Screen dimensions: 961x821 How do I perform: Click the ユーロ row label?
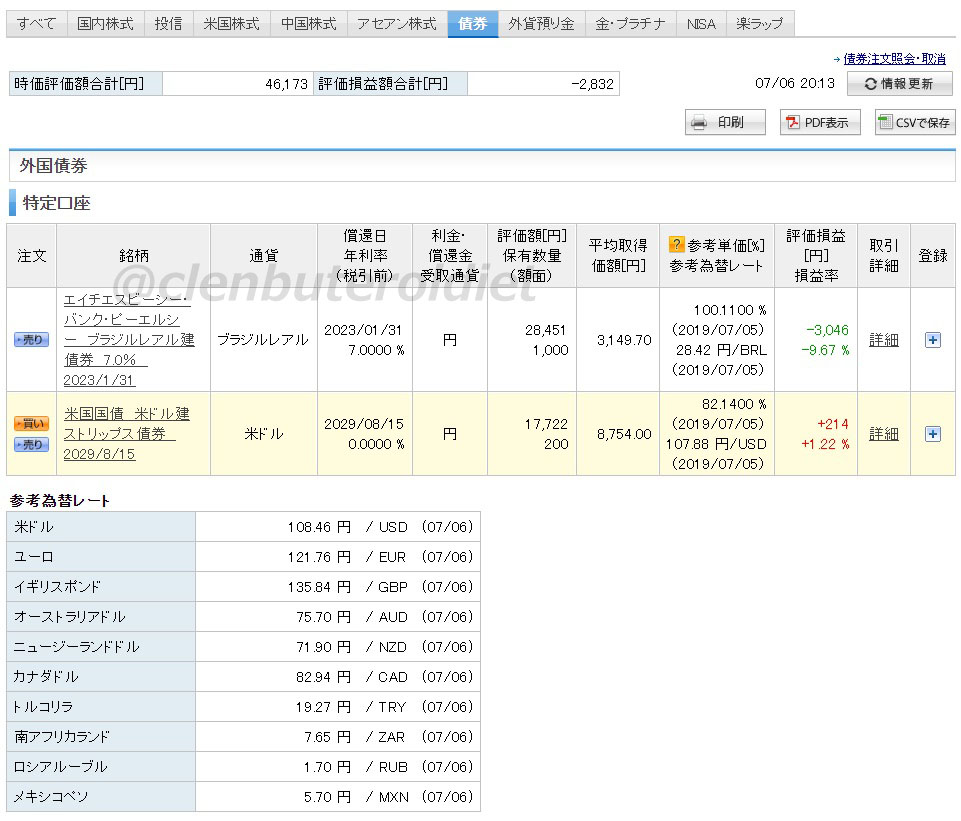[x=34, y=558]
